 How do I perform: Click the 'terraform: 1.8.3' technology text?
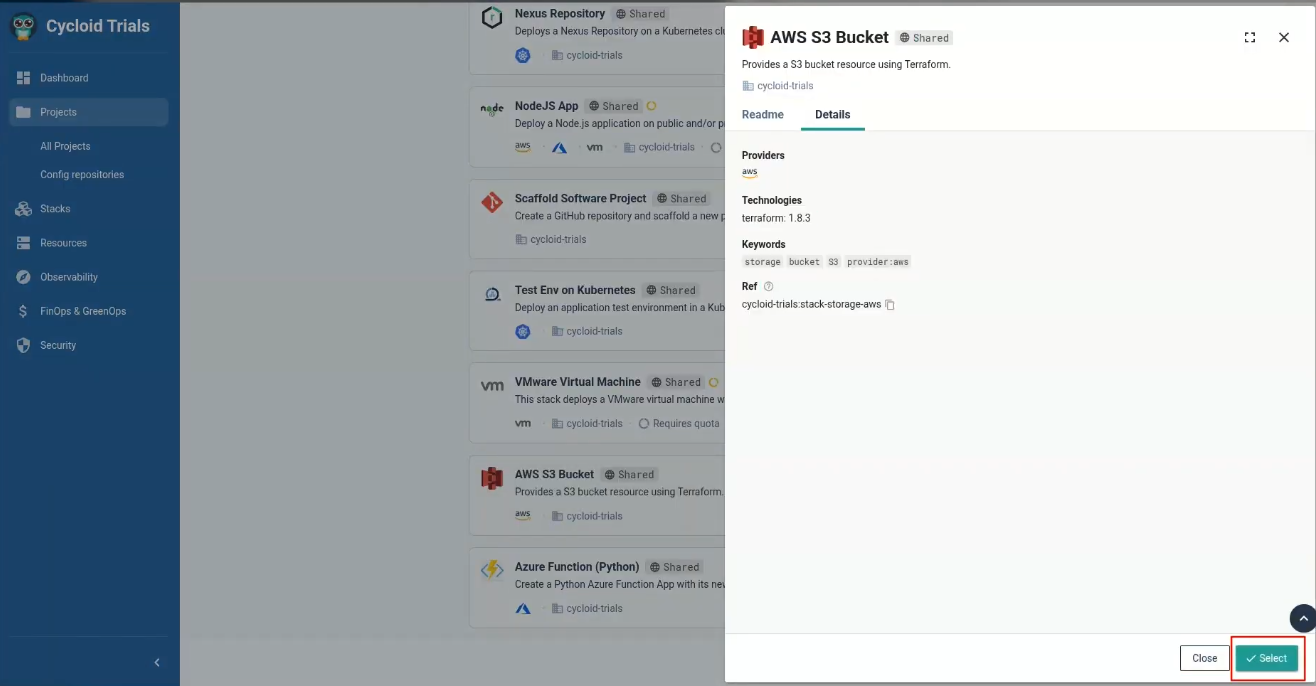[776, 218]
